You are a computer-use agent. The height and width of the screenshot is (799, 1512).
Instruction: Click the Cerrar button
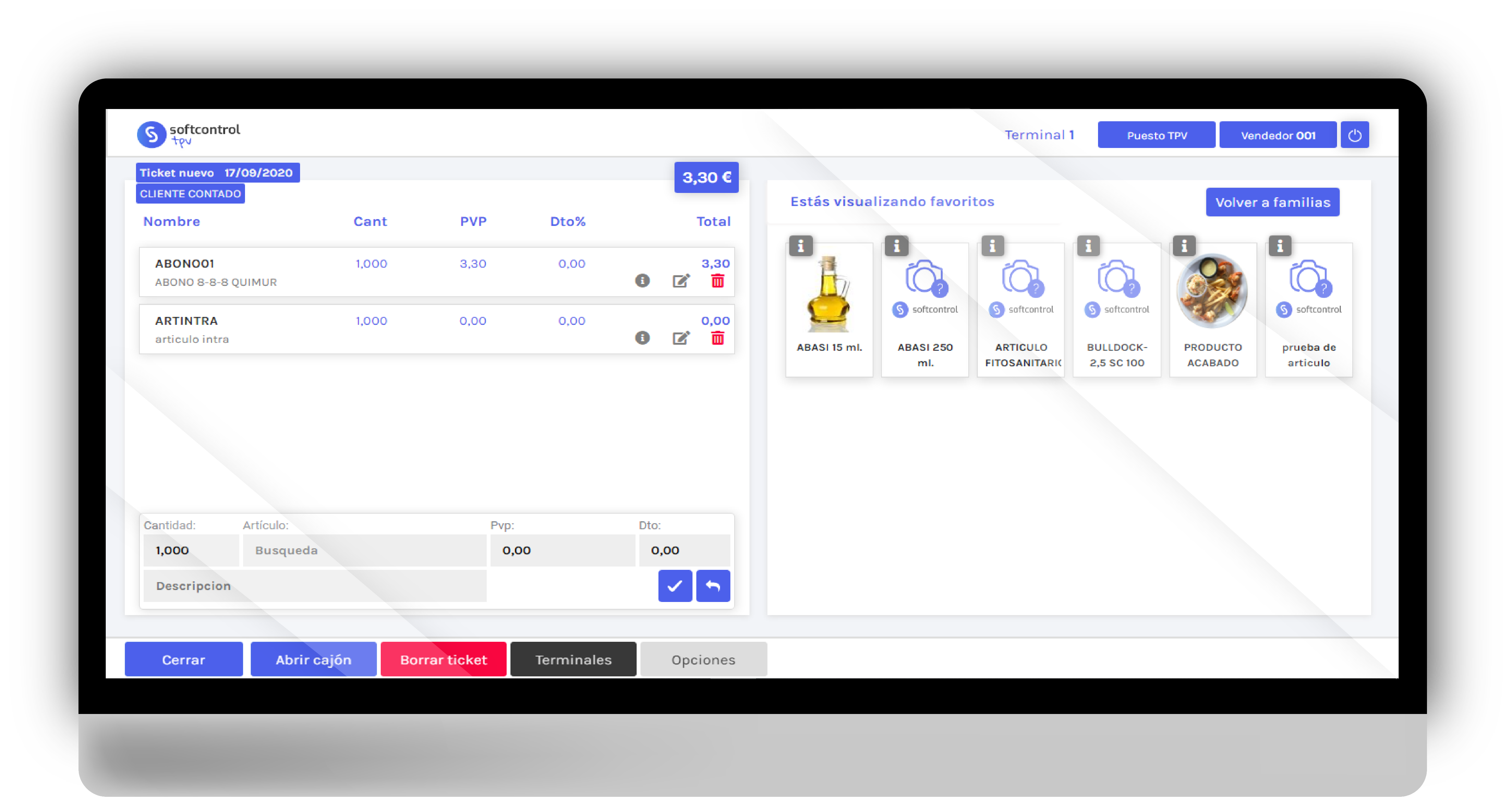click(184, 659)
